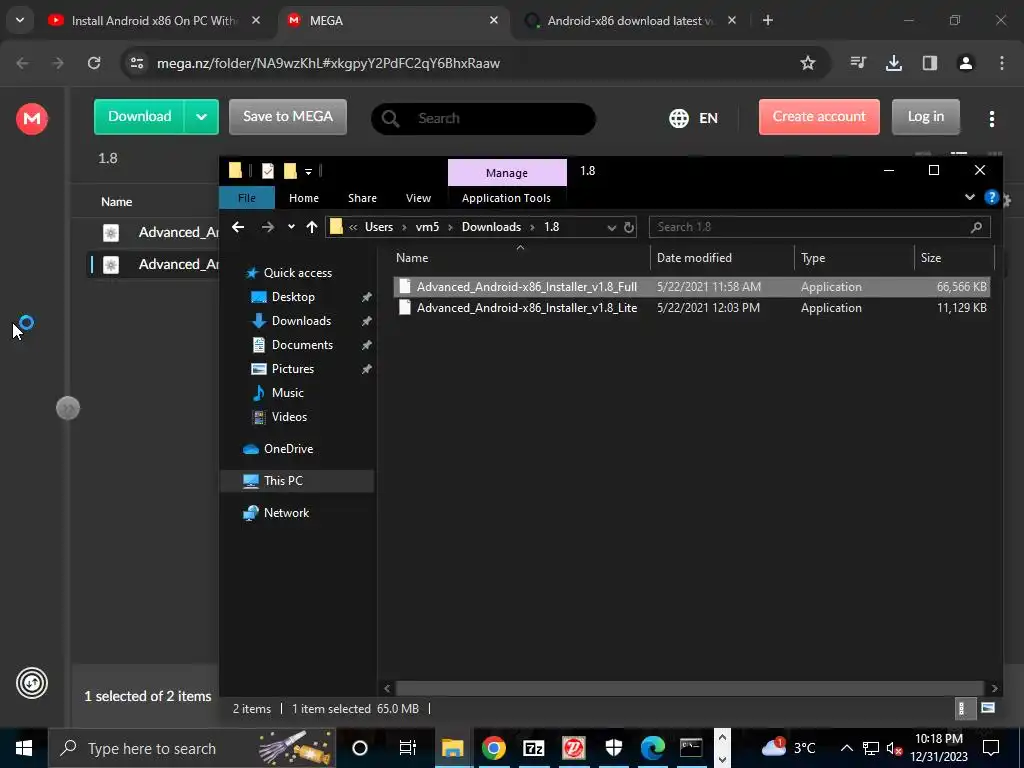Image resolution: width=1024 pixels, height=768 pixels.
Task: Open the Home ribbon tab
Action: (x=304, y=198)
